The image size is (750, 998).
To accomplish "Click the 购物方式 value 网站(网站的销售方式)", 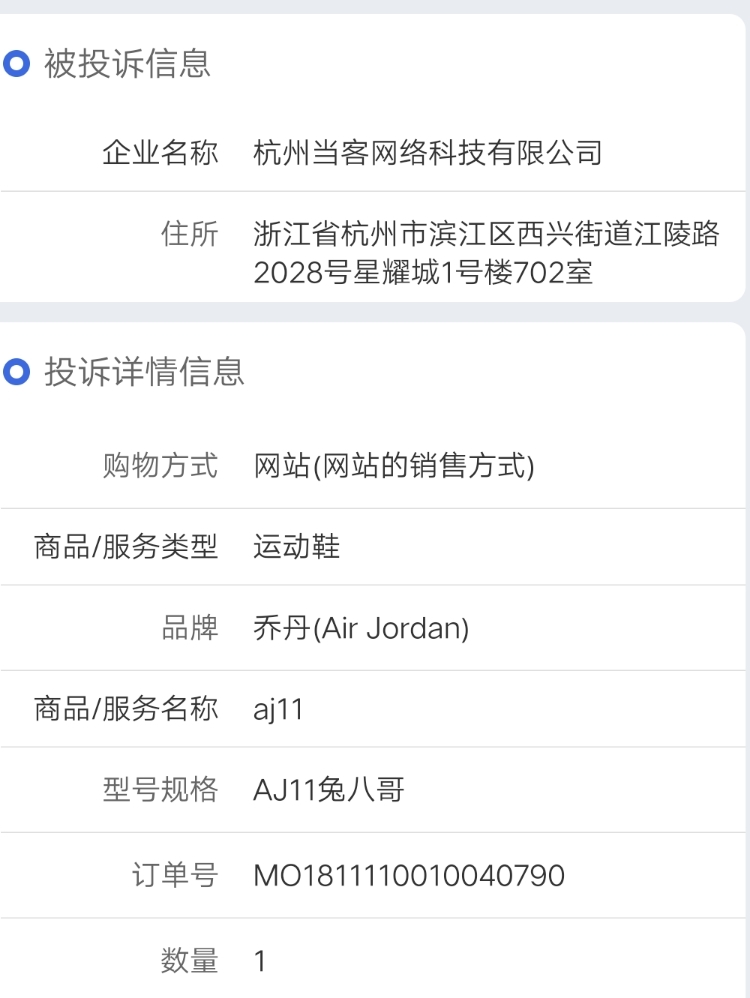I will pyautogui.click(x=394, y=465).
